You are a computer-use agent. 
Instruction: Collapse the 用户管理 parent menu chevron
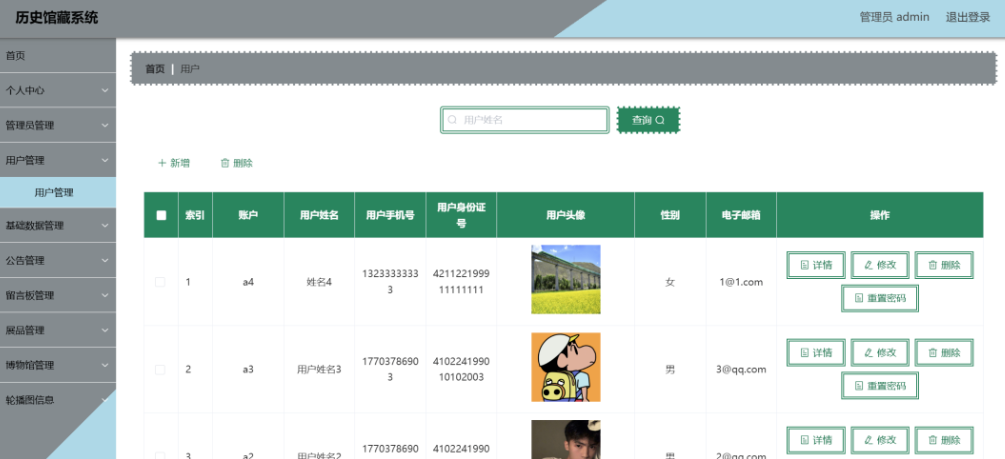pos(105,160)
